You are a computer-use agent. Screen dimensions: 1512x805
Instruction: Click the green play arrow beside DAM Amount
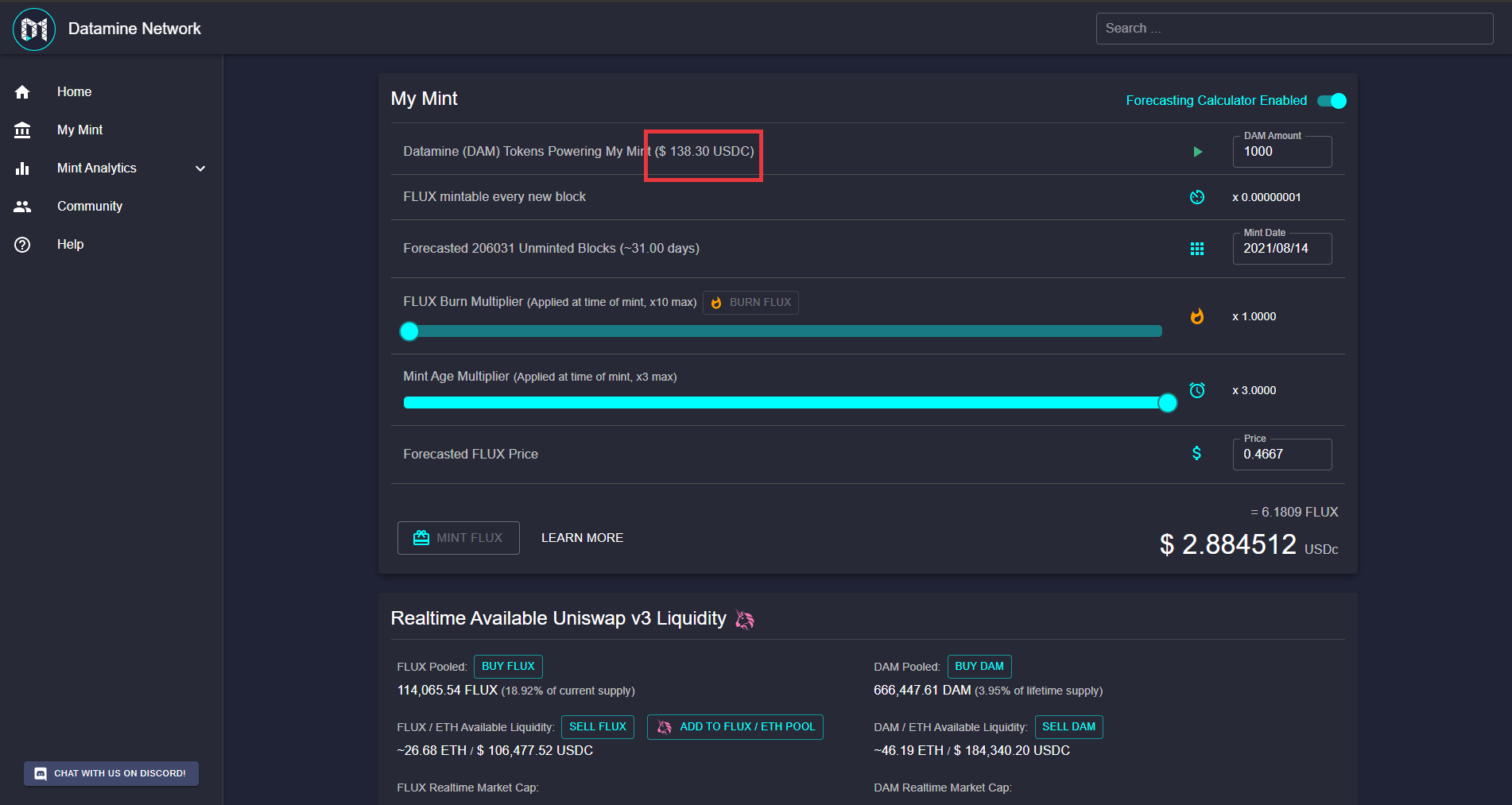pos(1198,152)
